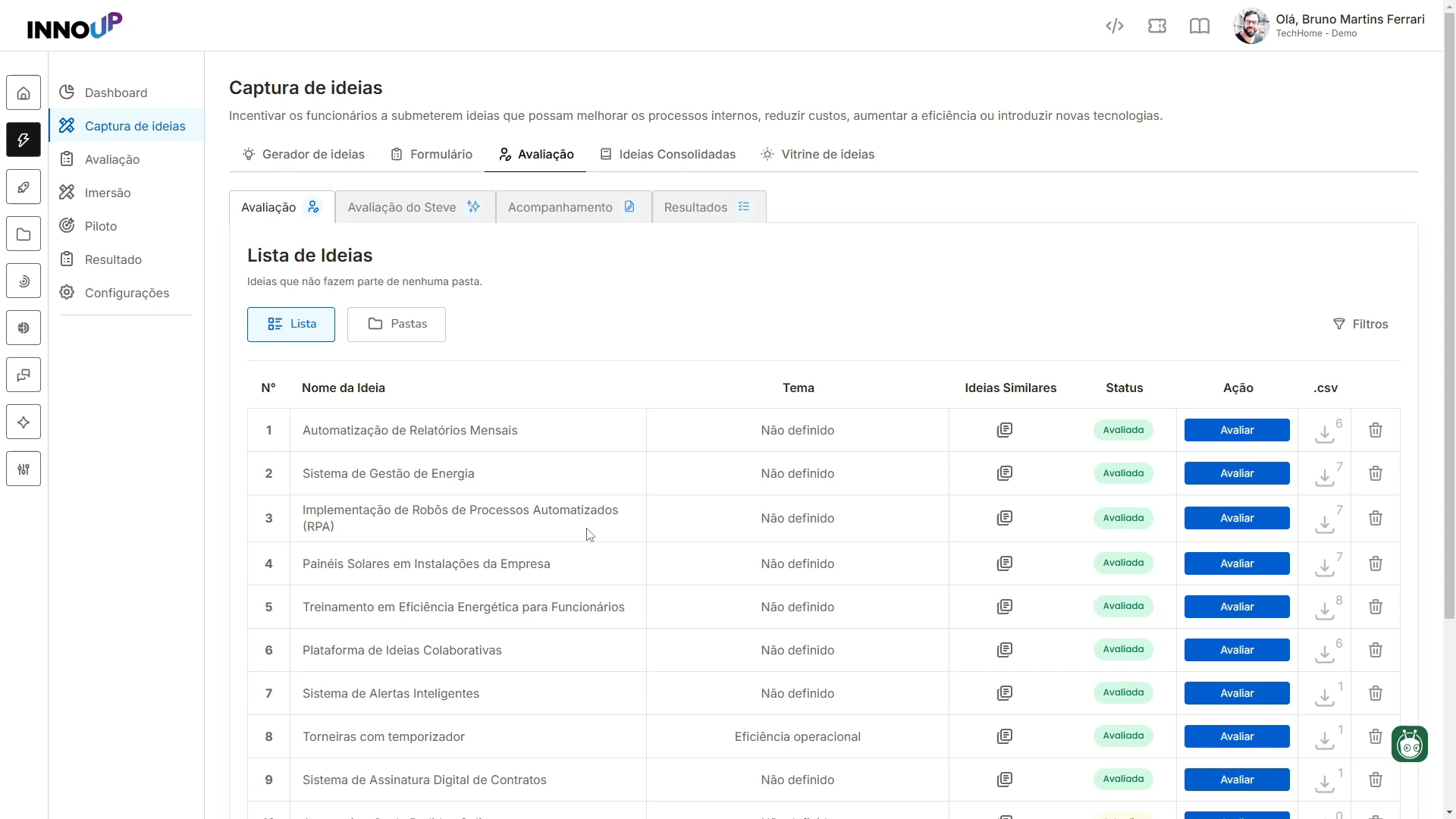Click the rocket icon in left rail
The height and width of the screenshot is (819, 1456).
click(x=24, y=187)
